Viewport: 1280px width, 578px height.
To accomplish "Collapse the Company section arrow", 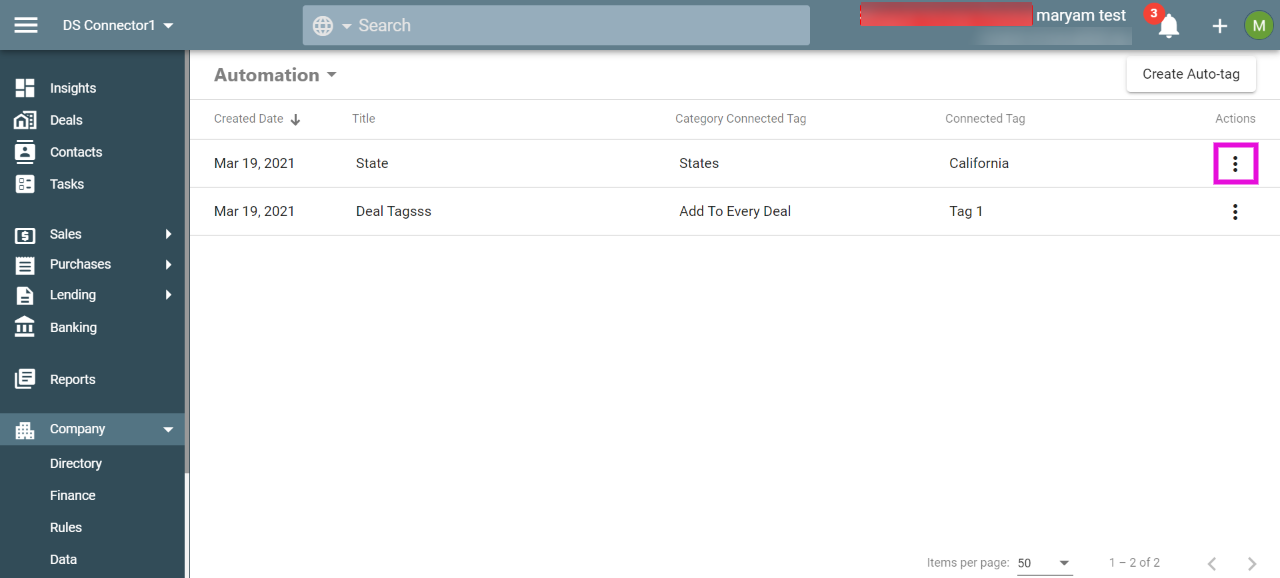I will click(x=168, y=429).
